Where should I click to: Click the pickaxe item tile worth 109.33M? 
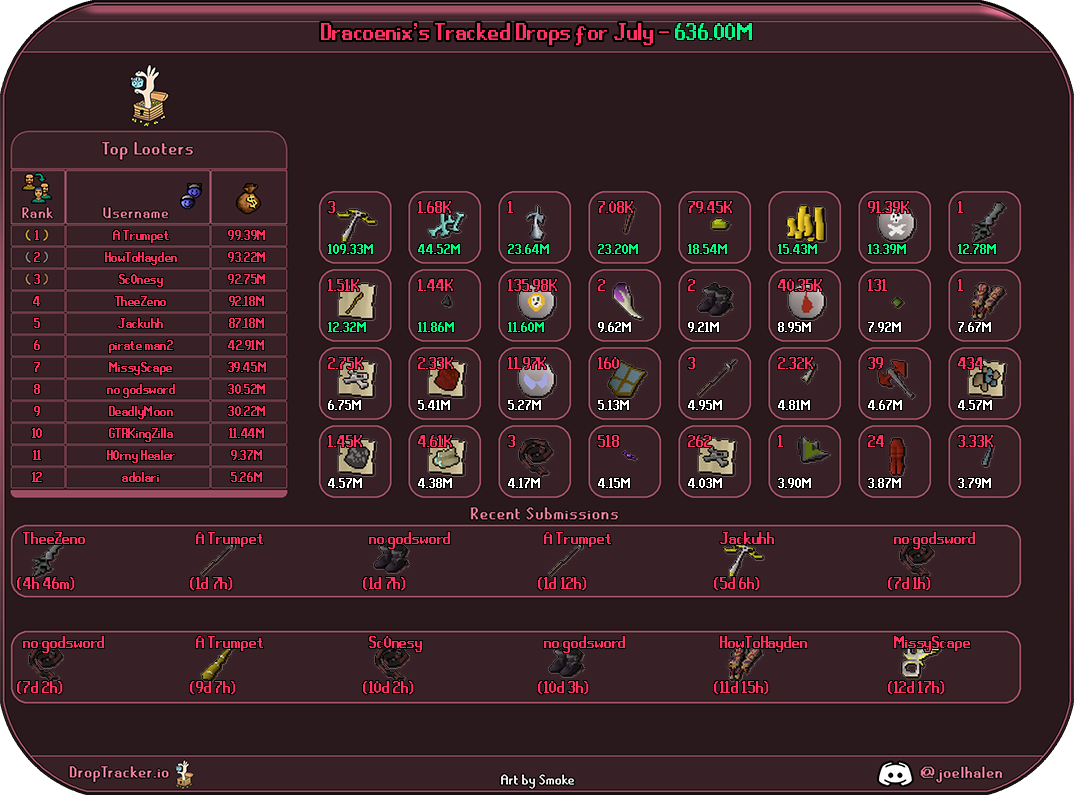pos(355,227)
